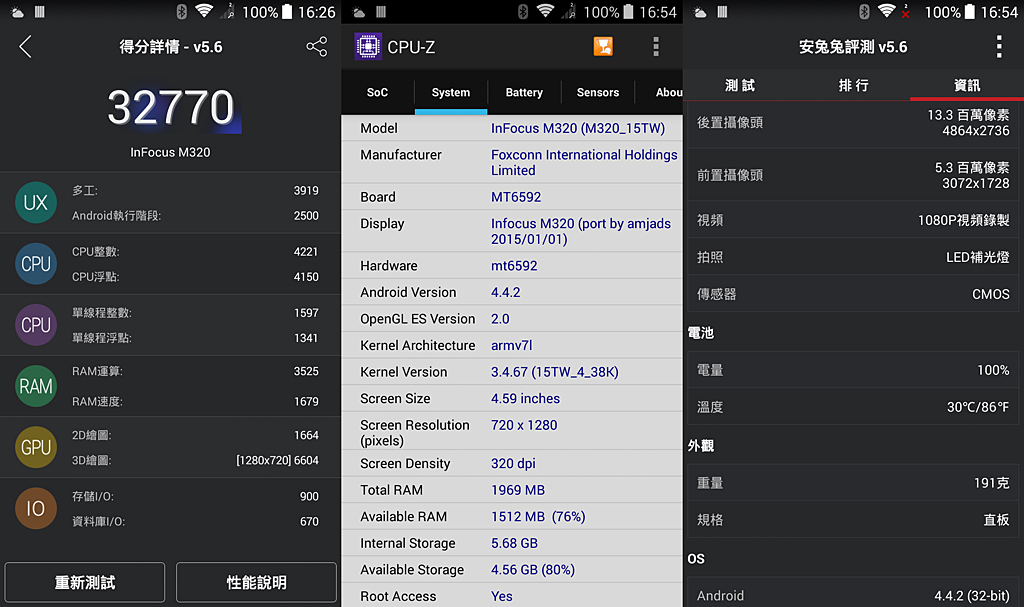Tap the Board value MT6592
This screenshot has width=1024, height=607.
[516, 197]
